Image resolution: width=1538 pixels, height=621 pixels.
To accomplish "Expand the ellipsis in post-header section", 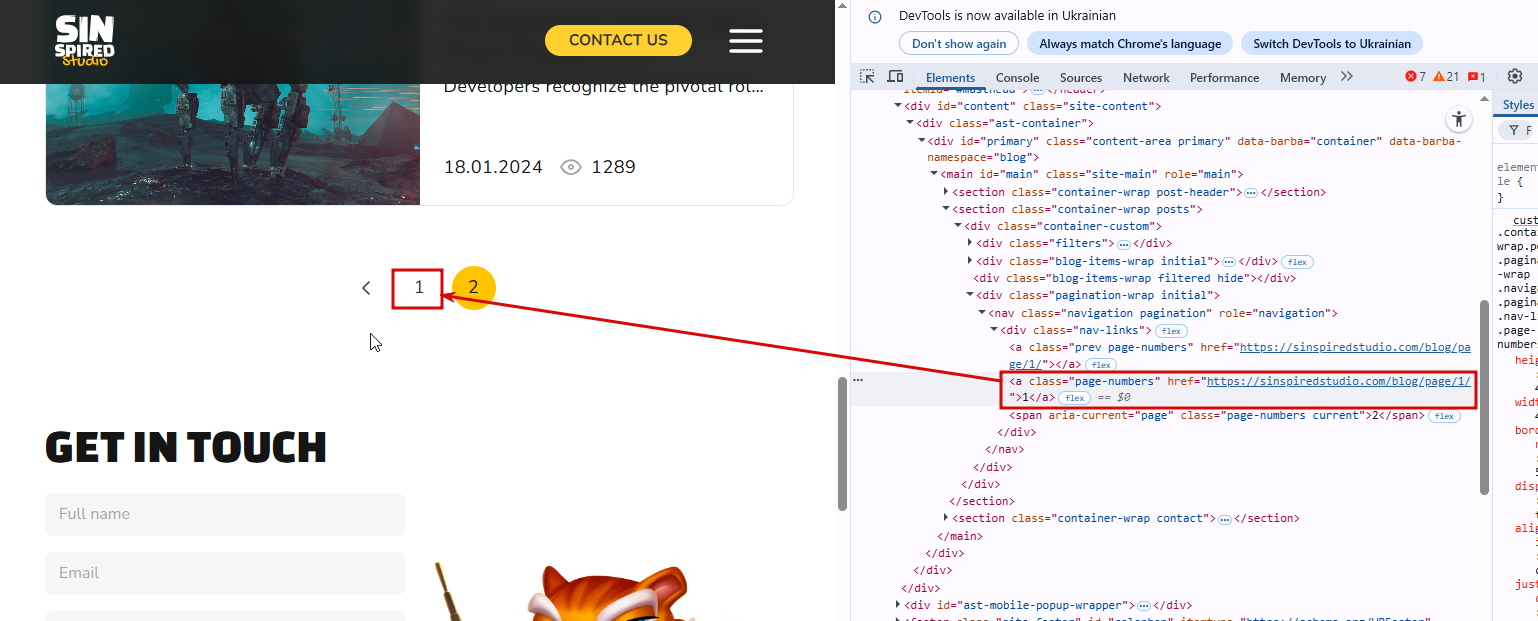I will pos(1250,193).
